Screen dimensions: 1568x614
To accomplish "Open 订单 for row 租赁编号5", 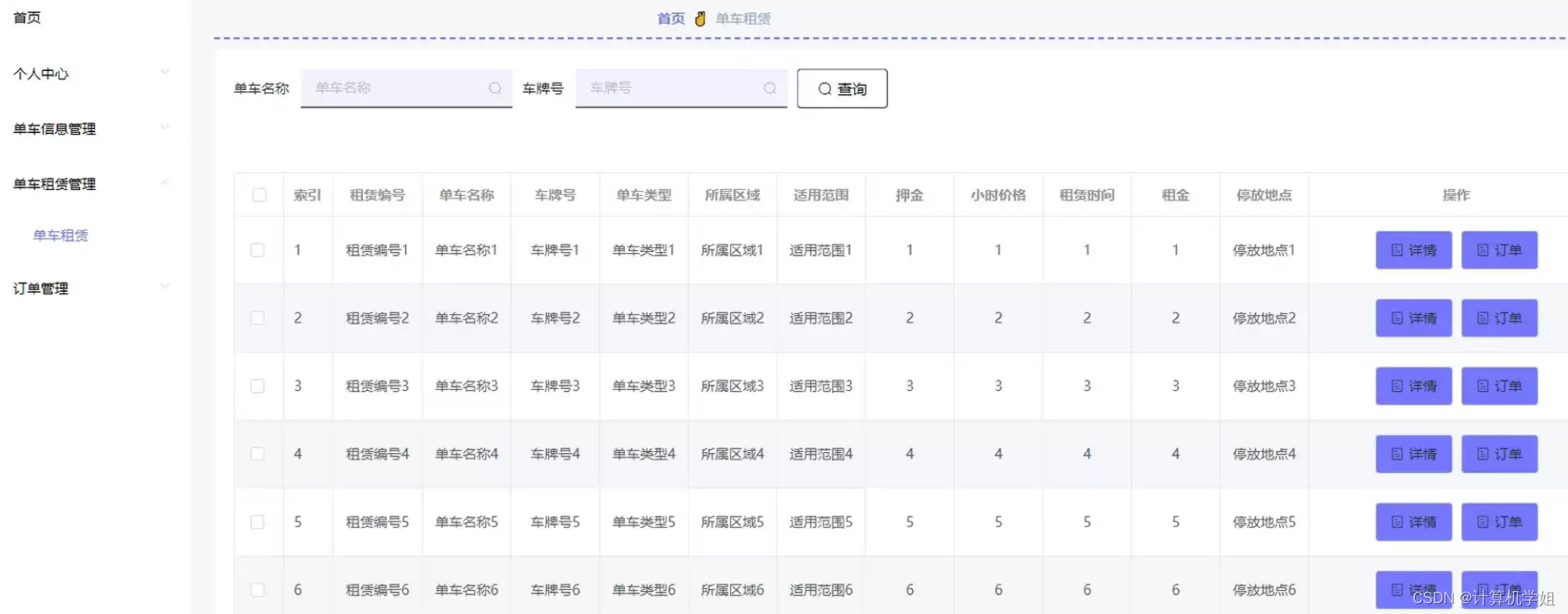I will (x=1499, y=521).
